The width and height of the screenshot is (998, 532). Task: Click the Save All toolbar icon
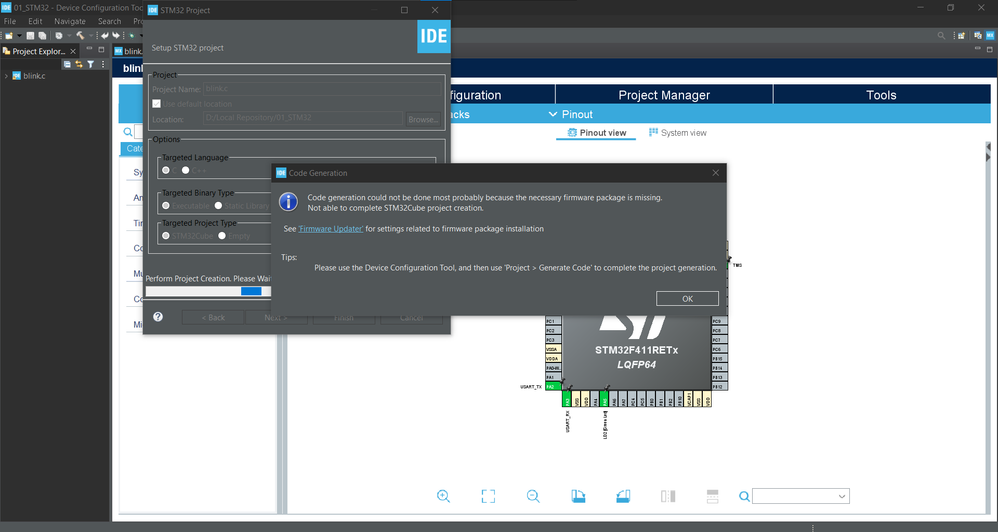42,36
